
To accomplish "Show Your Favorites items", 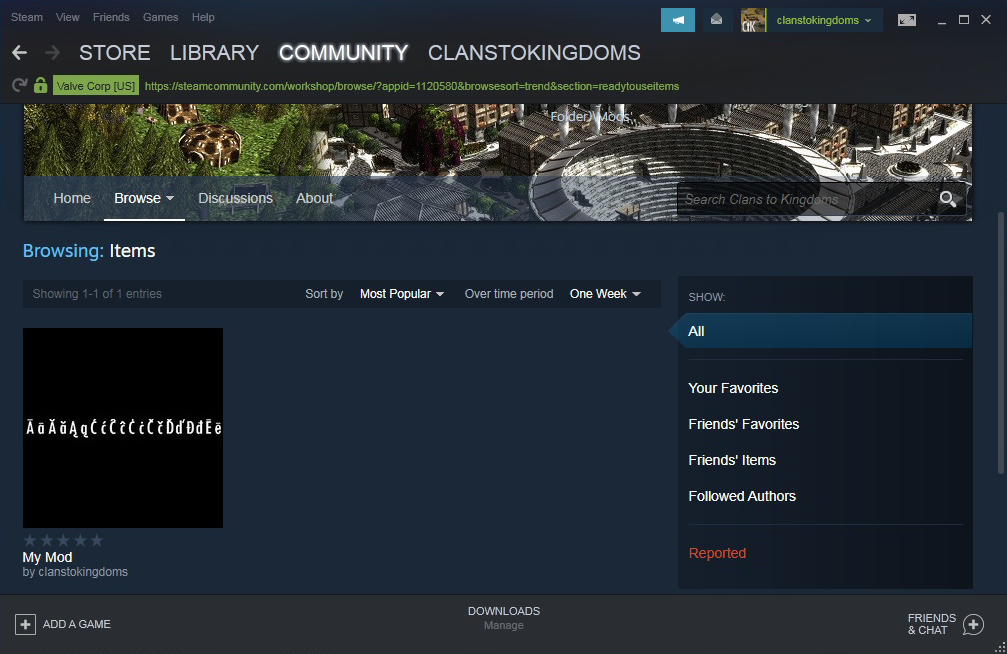I will [x=733, y=388].
